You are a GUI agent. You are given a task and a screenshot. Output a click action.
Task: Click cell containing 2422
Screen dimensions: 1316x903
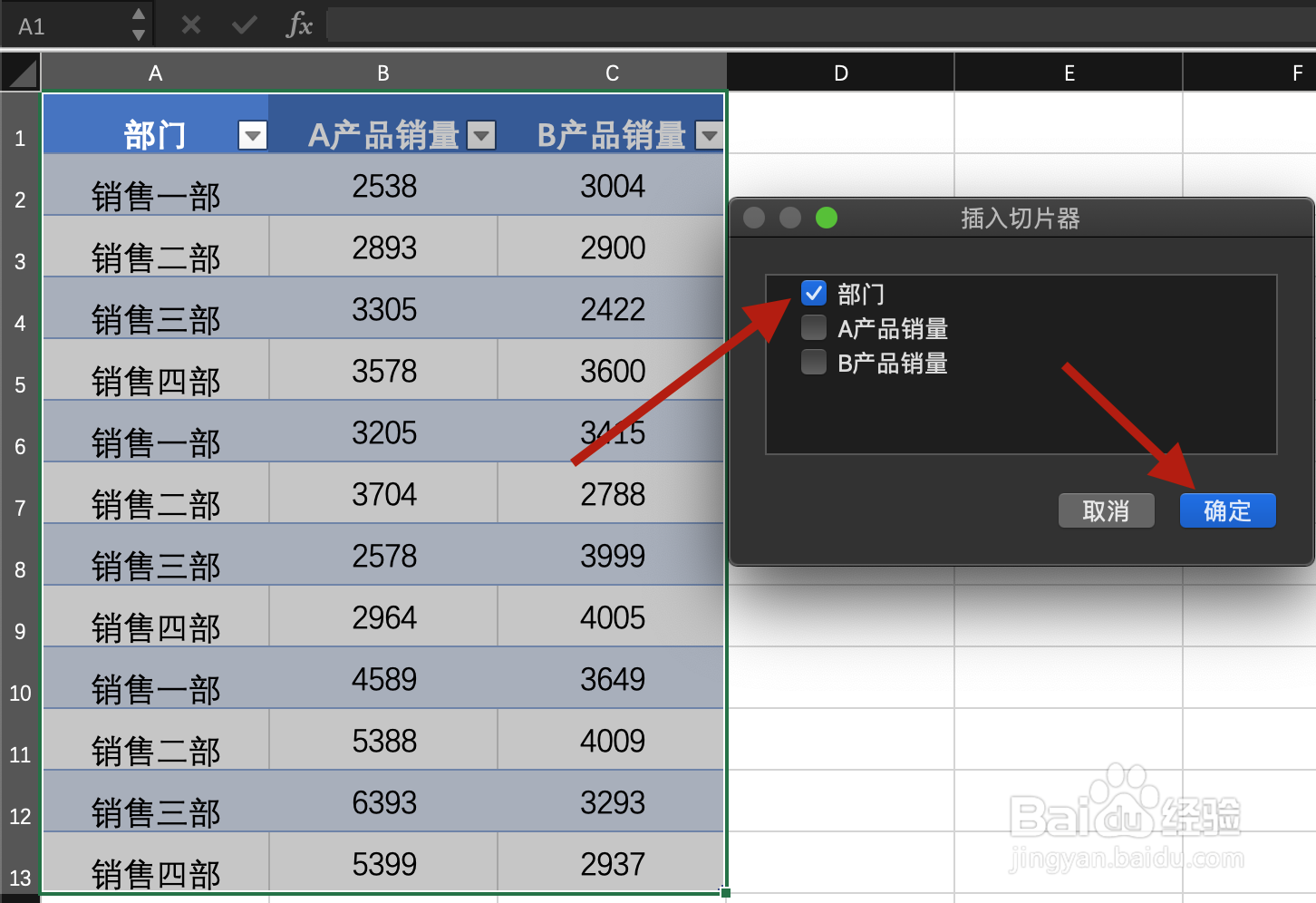(x=613, y=308)
